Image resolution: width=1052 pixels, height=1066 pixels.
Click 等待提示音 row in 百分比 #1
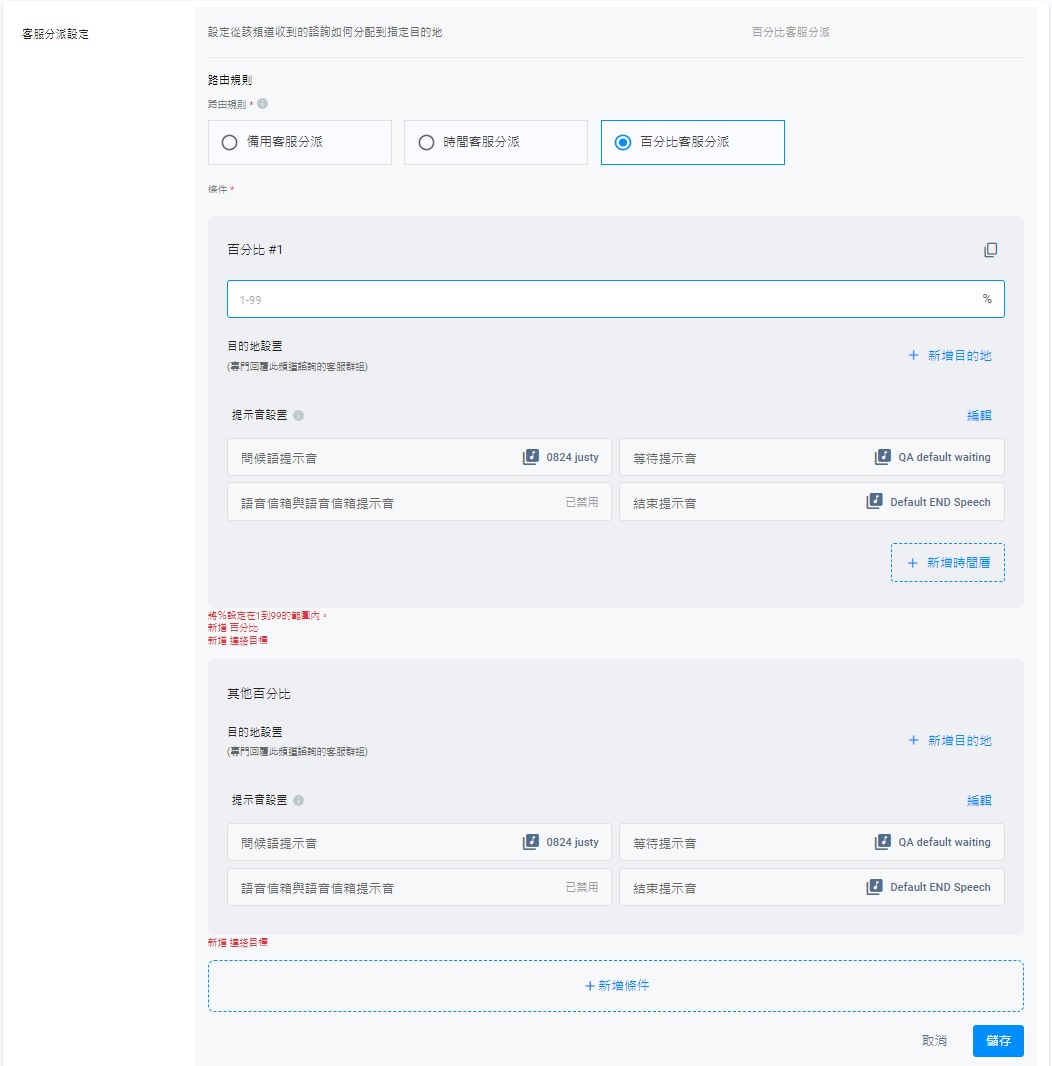tap(812, 457)
